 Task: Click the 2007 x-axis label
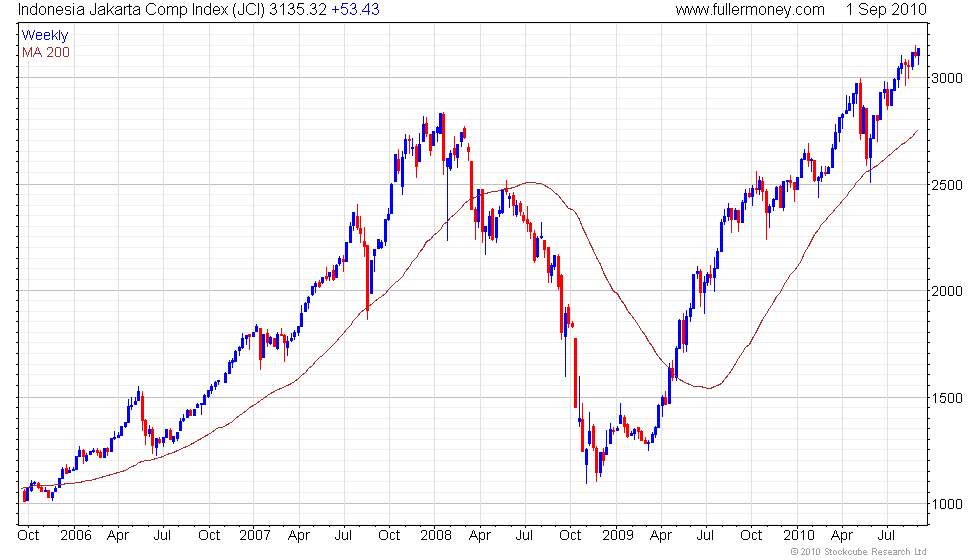tap(255, 536)
